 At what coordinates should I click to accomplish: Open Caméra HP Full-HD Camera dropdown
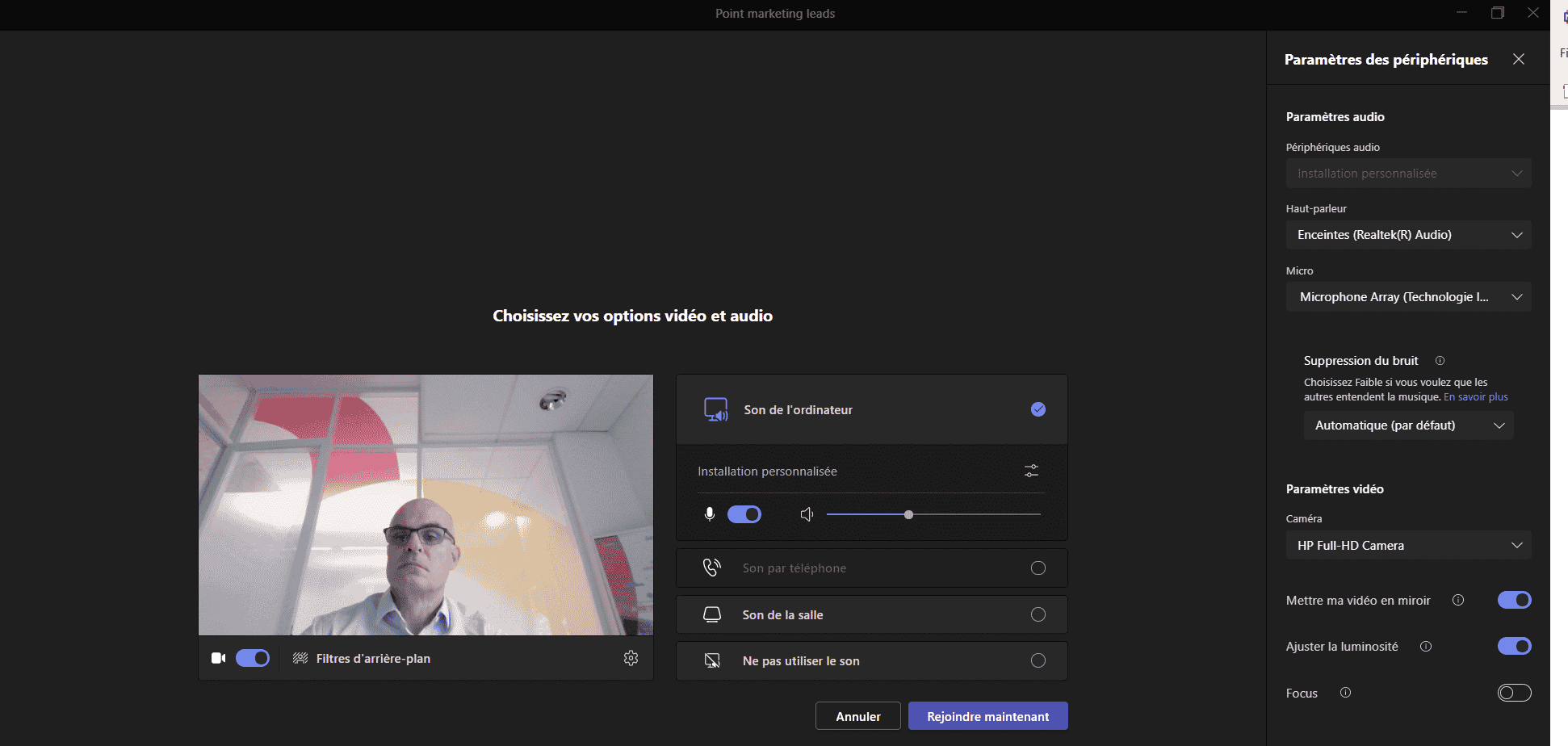[1409, 546]
